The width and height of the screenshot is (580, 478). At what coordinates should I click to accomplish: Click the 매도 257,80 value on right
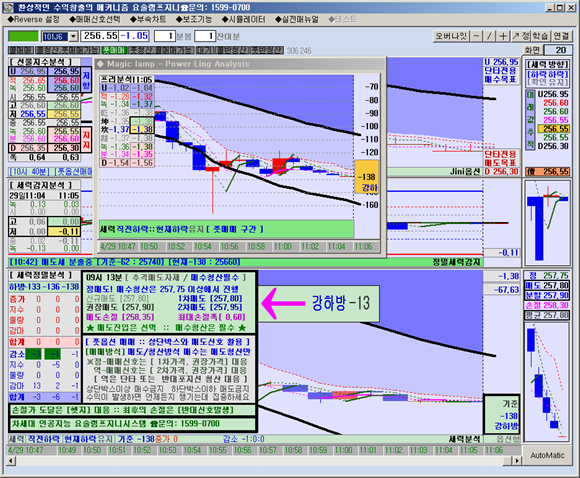coord(547,286)
